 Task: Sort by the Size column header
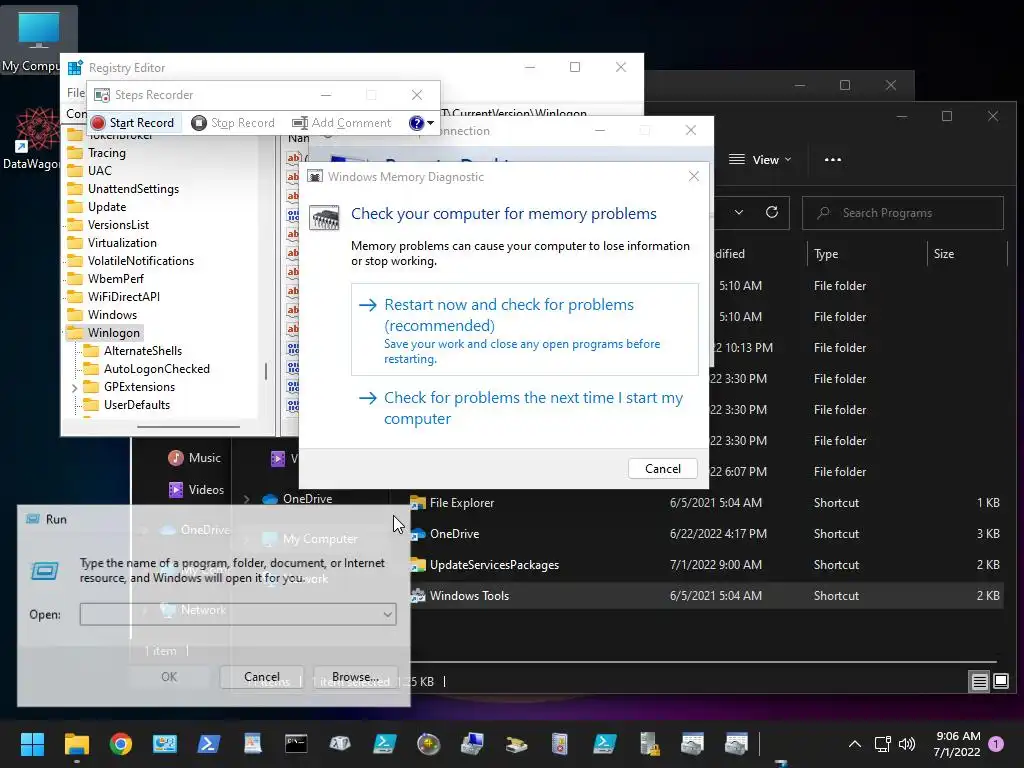(x=944, y=254)
